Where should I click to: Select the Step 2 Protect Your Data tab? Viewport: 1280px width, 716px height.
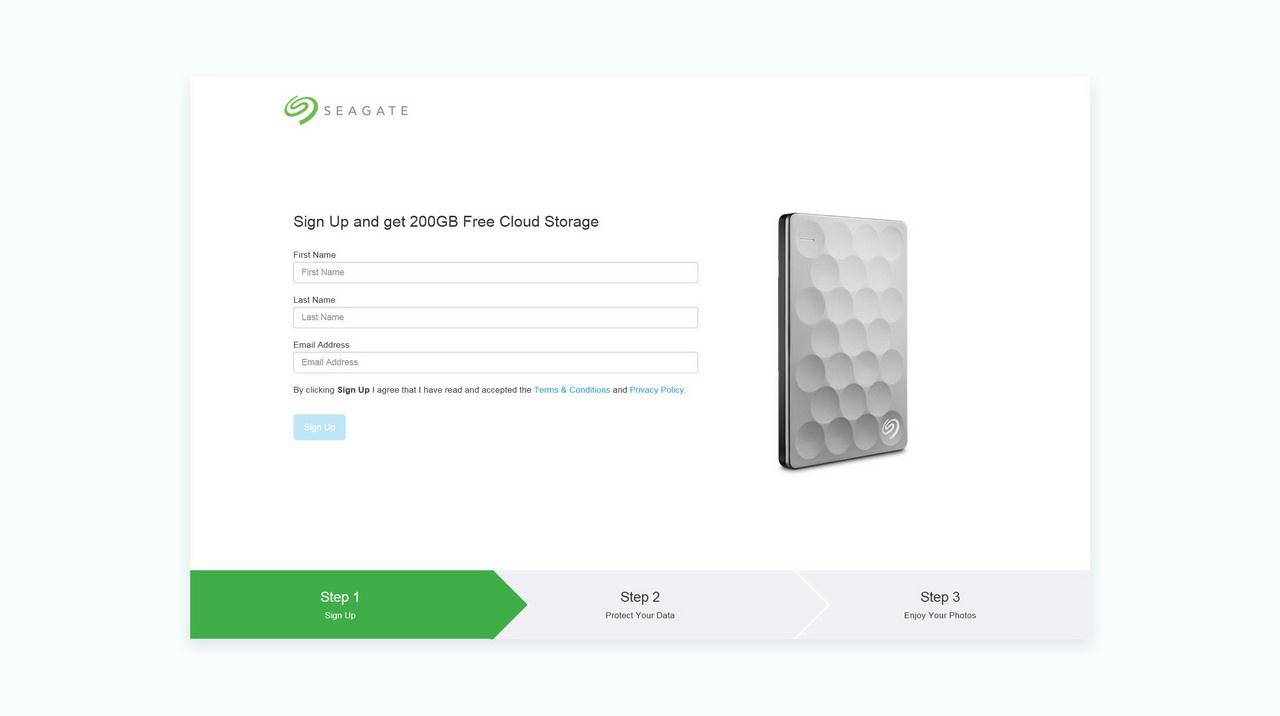coord(640,604)
